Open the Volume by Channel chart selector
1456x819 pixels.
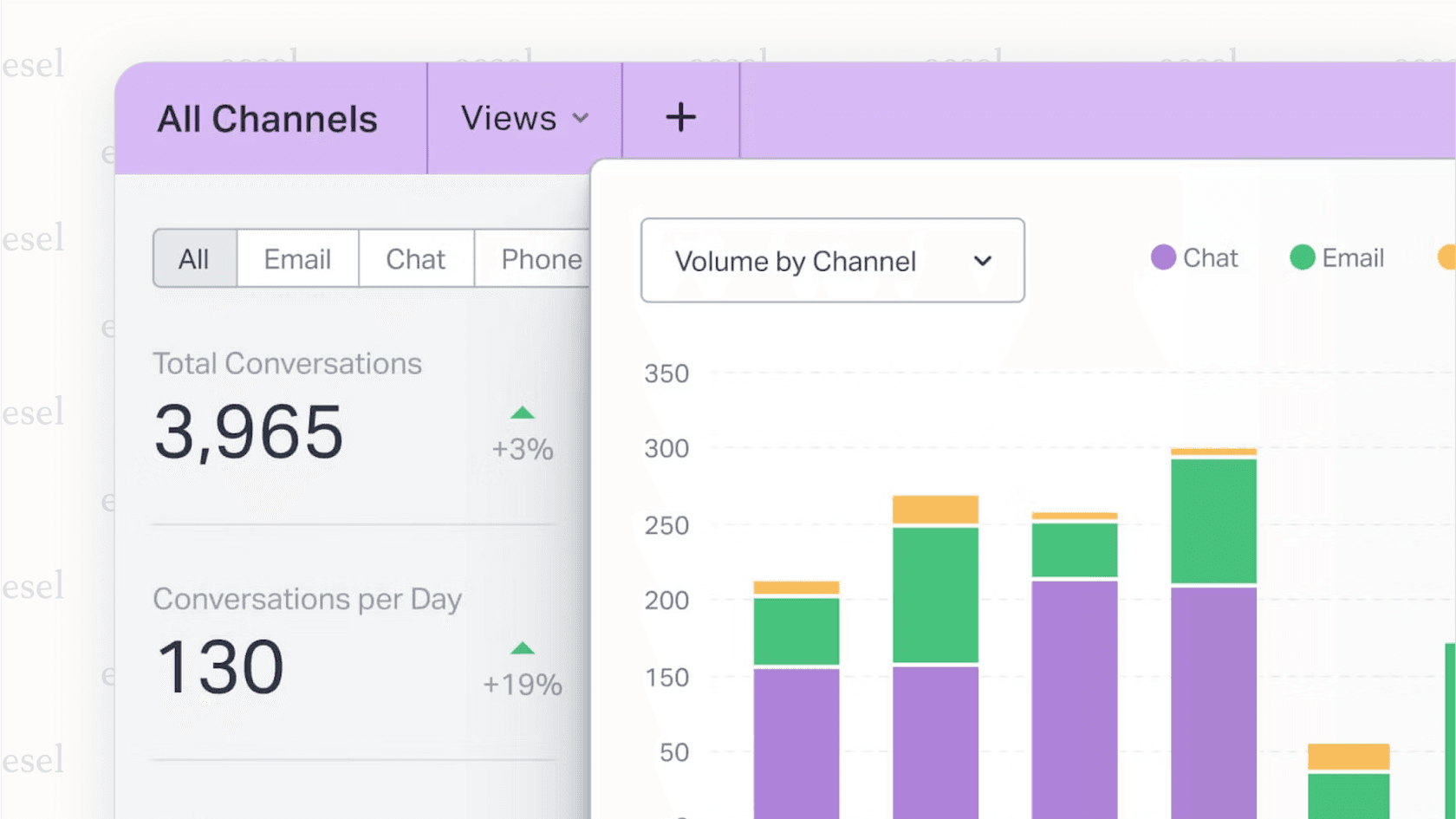pyautogui.click(x=831, y=260)
